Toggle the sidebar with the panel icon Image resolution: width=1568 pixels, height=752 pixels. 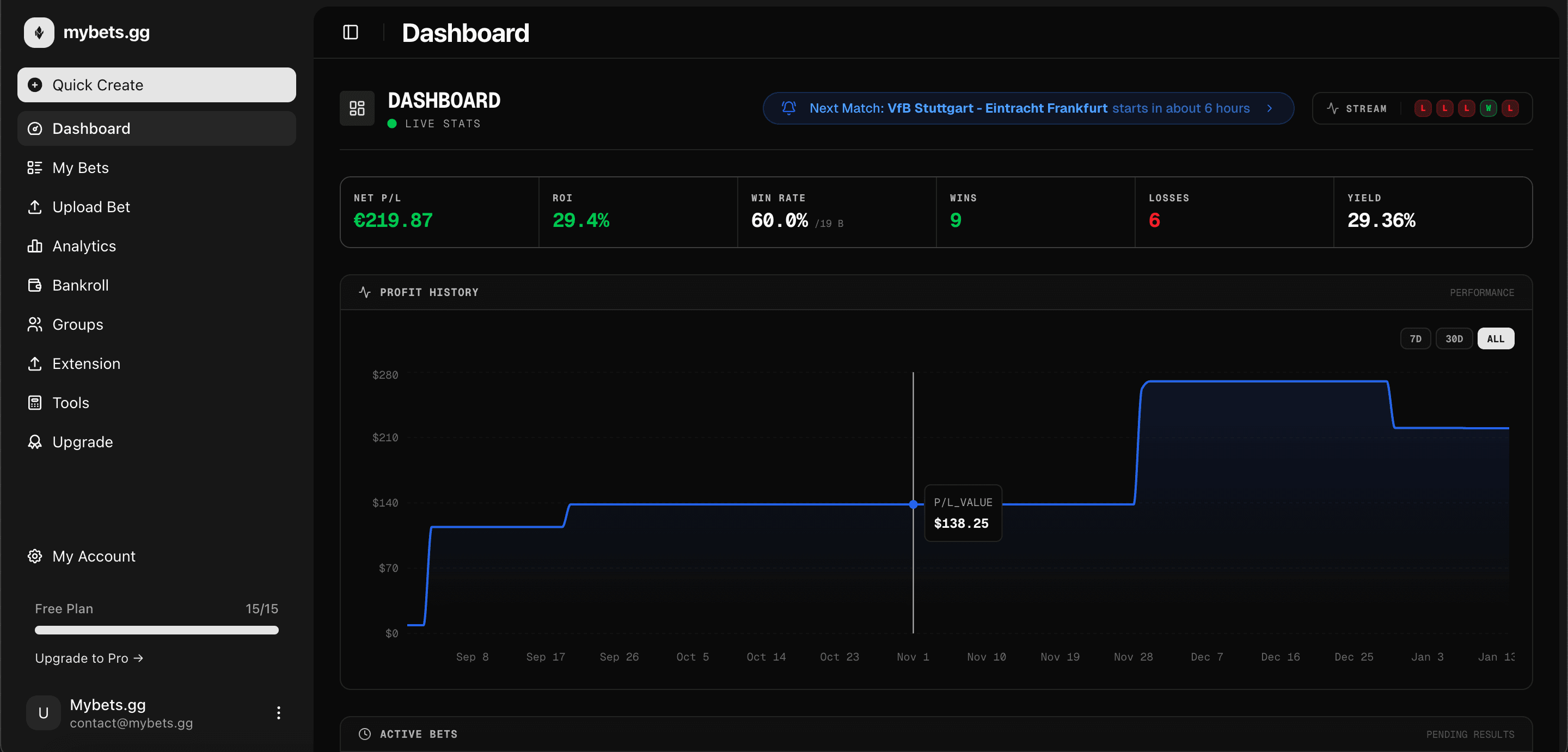coord(351,32)
